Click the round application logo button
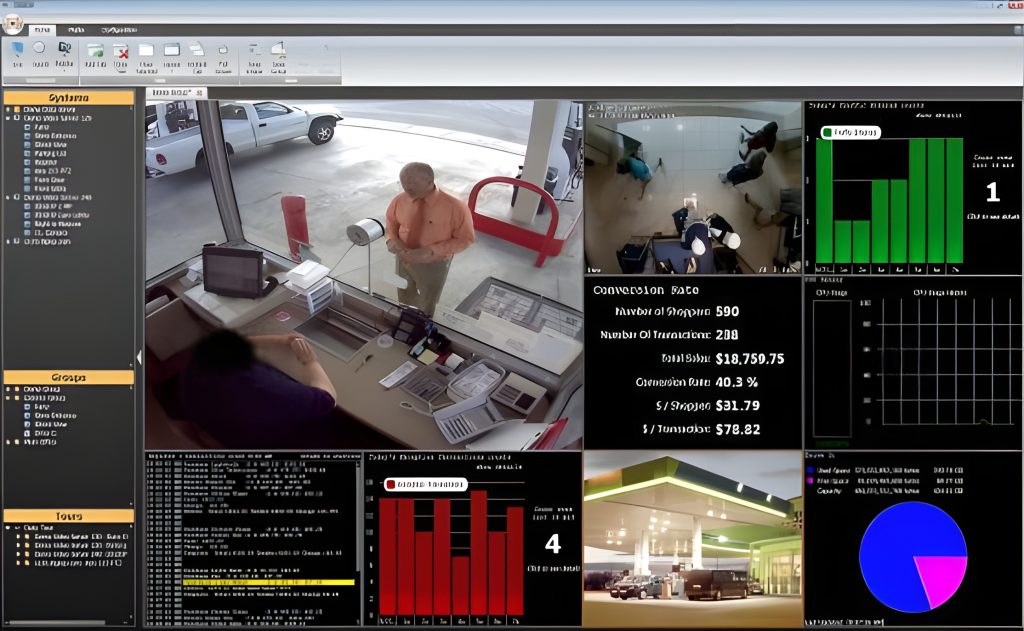 point(13,24)
